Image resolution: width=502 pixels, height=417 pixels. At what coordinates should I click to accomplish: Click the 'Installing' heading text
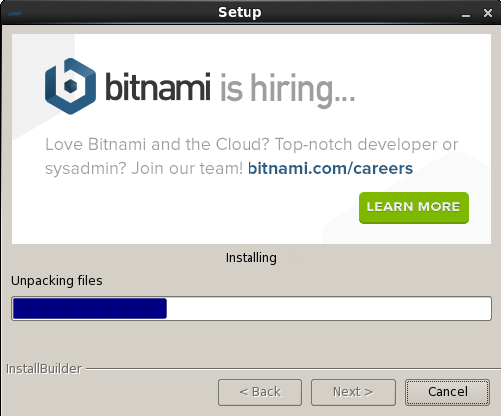(x=251, y=258)
